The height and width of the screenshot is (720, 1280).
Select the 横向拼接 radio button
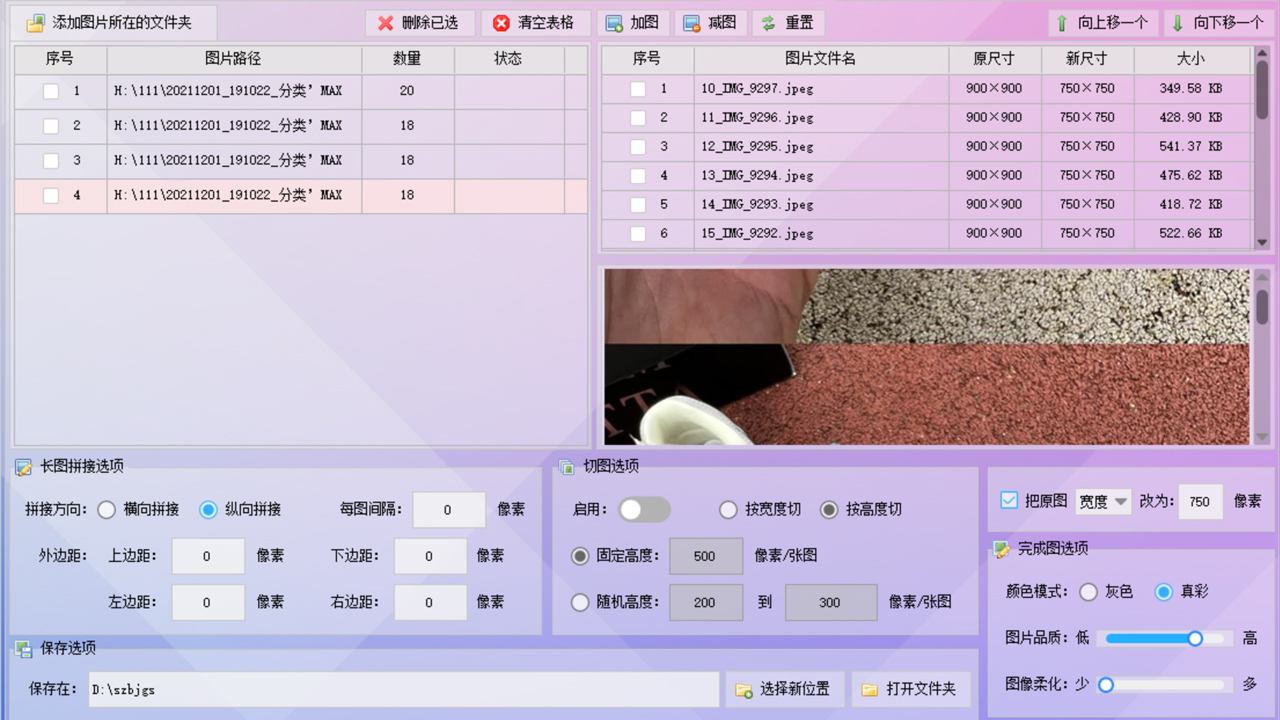pos(107,509)
